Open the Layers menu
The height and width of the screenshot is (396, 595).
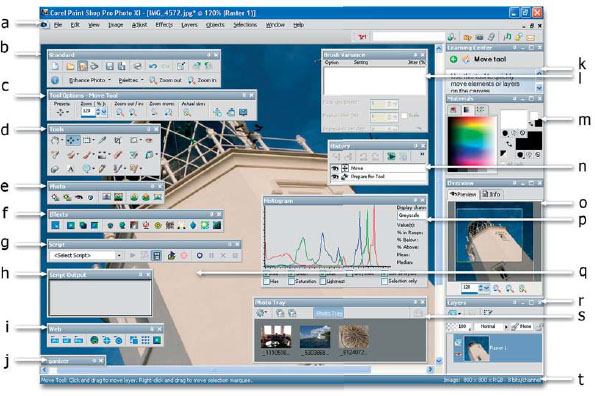189,25
